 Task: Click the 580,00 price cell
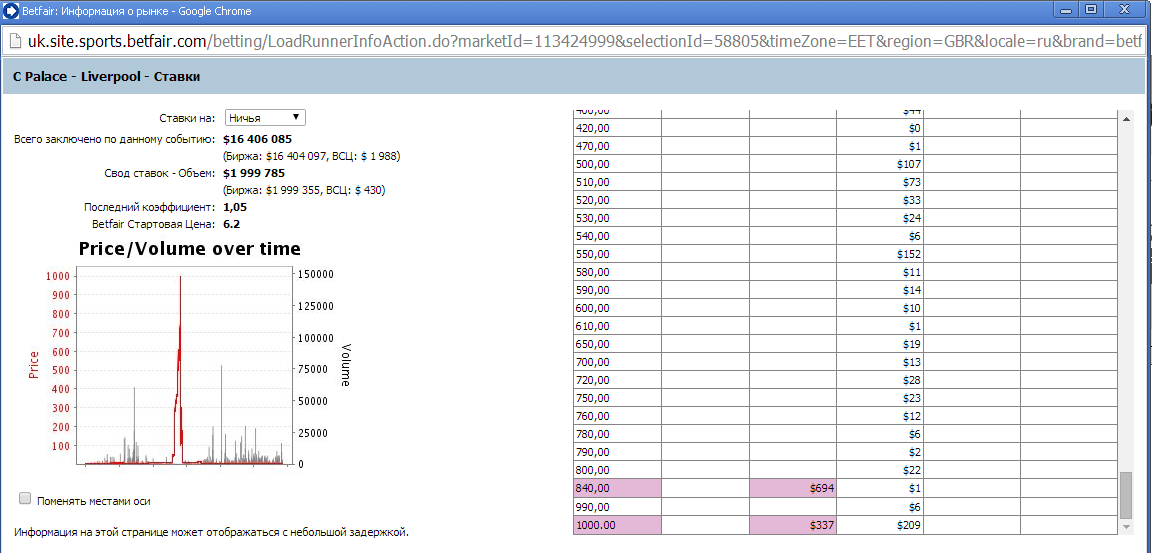tap(617, 272)
